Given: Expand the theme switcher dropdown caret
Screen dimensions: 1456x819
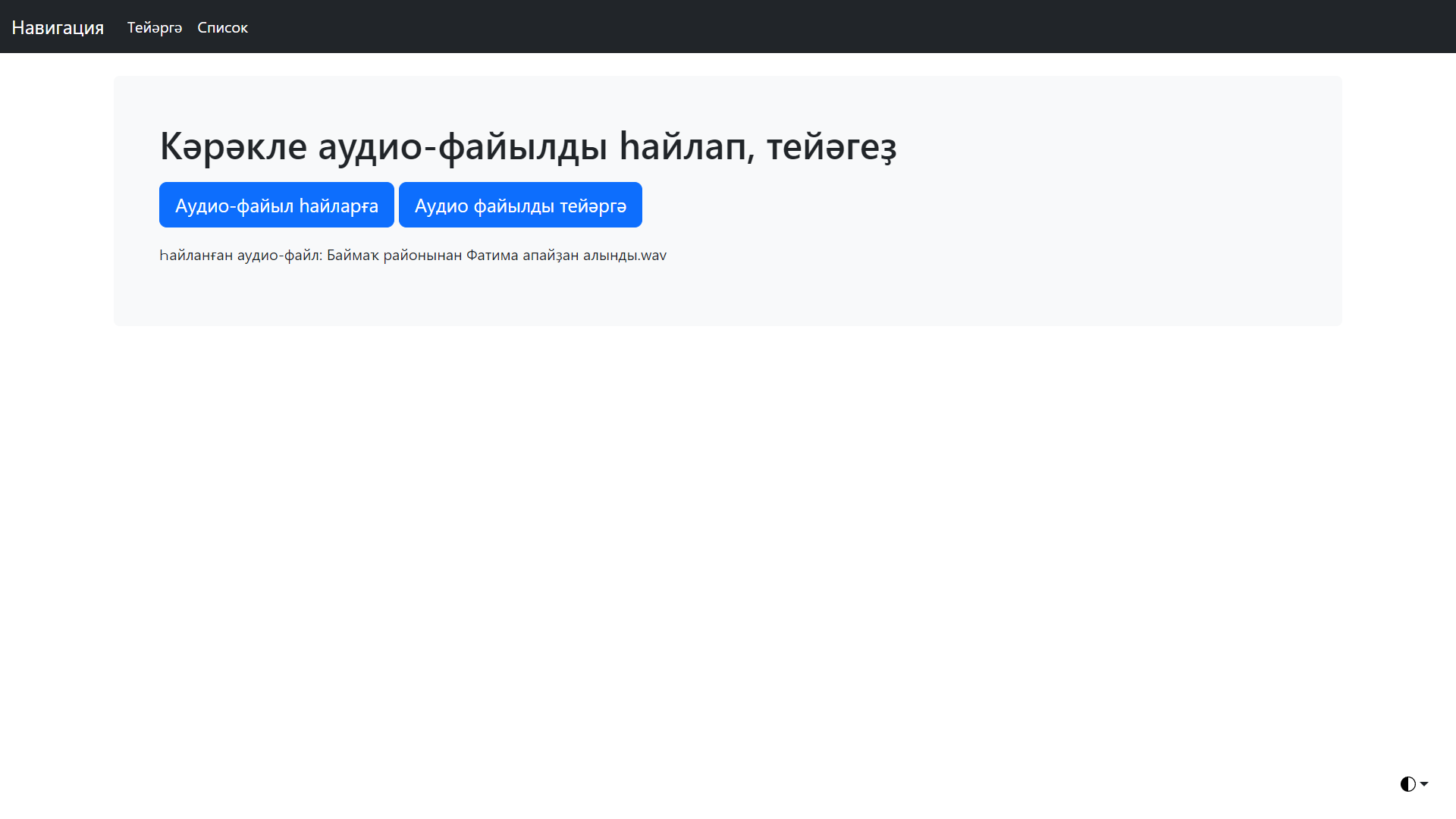Looking at the screenshot, I should pos(1424,784).
